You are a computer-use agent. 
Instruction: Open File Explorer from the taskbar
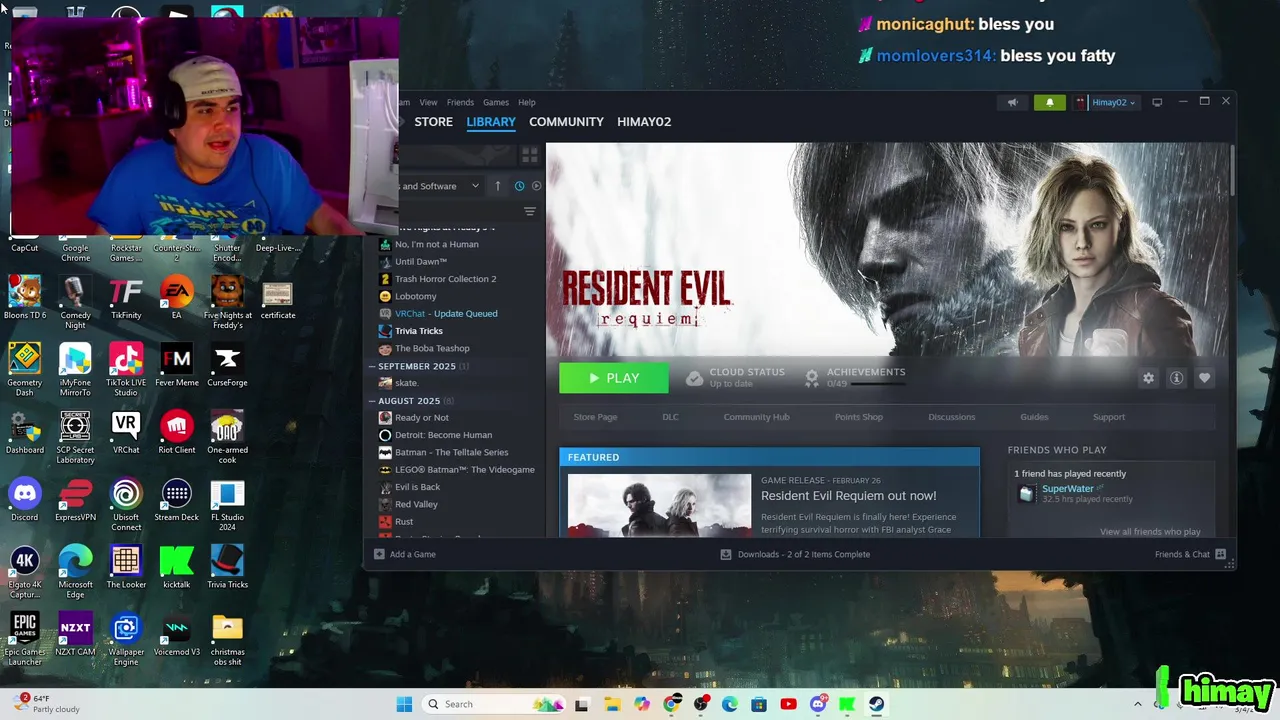pyautogui.click(x=612, y=704)
